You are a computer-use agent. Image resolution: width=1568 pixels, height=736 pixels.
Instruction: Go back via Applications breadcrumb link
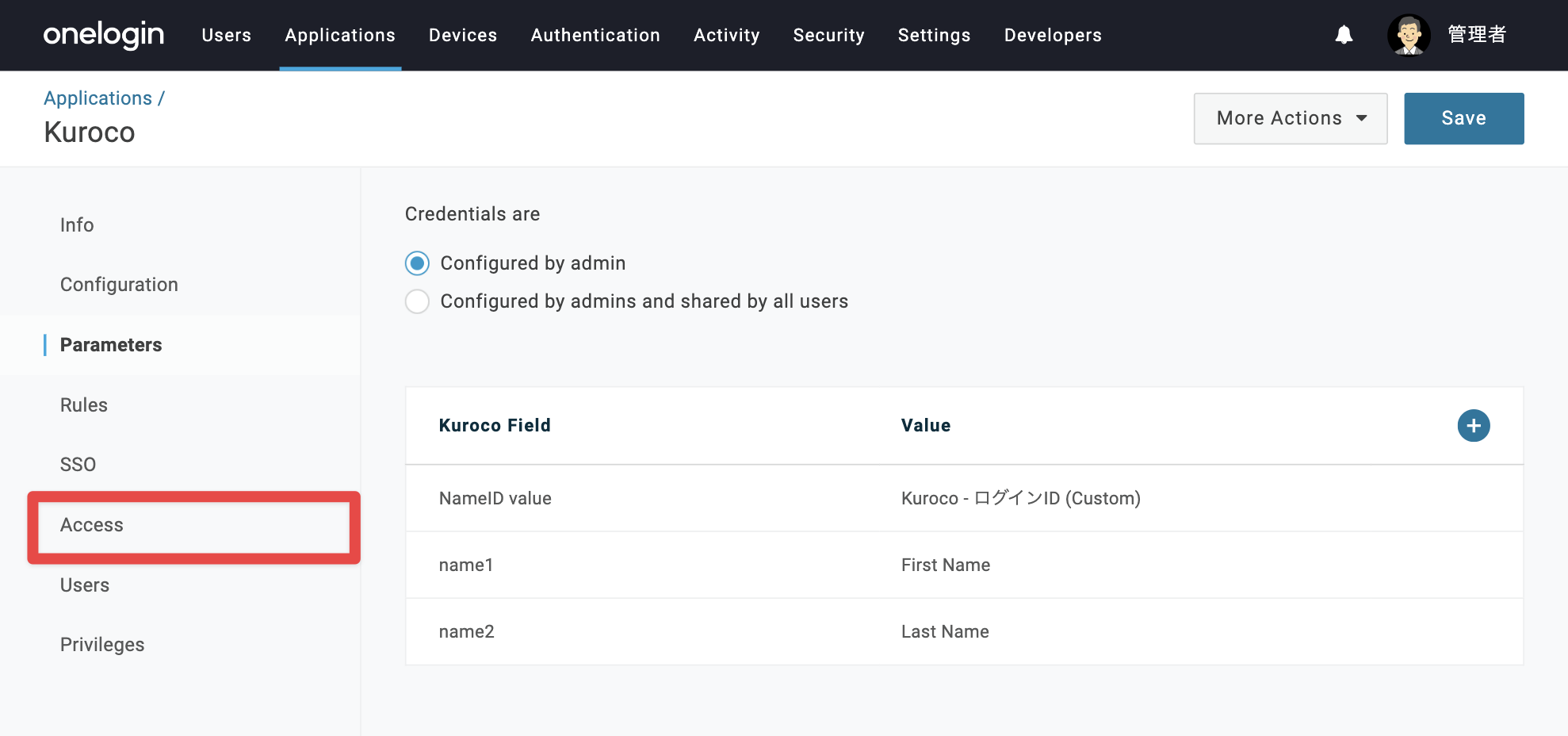[98, 98]
